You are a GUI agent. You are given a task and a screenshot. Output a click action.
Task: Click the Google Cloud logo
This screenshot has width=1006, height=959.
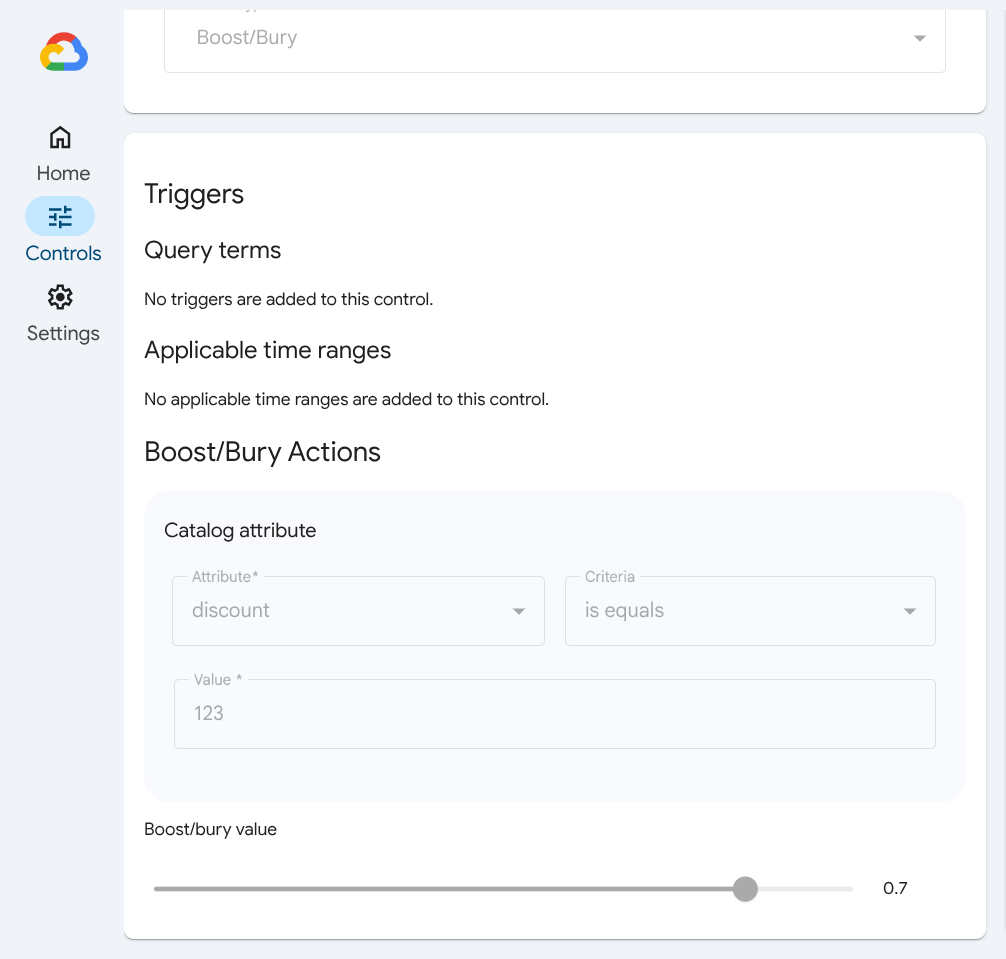coord(64,52)
